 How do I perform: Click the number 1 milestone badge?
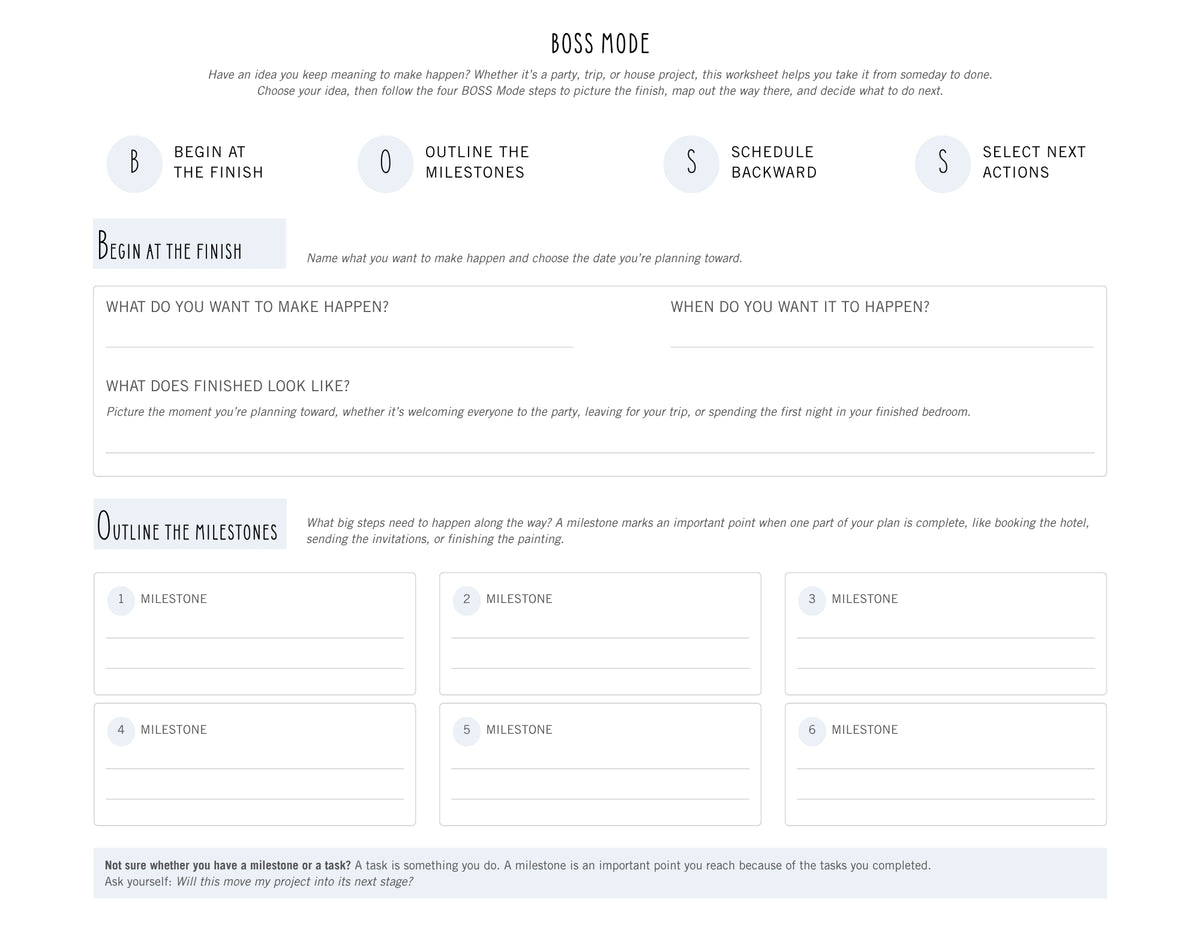(121, 600)
